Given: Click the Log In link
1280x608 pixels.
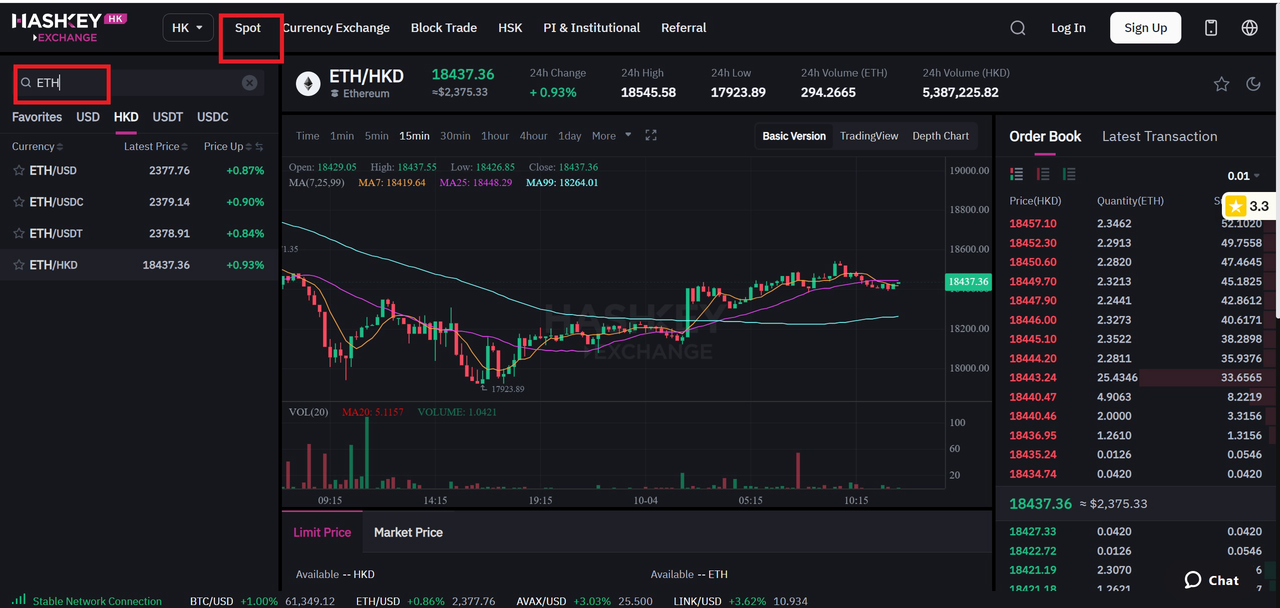Looking at the screenshot, I should (x=1068, y=28).
